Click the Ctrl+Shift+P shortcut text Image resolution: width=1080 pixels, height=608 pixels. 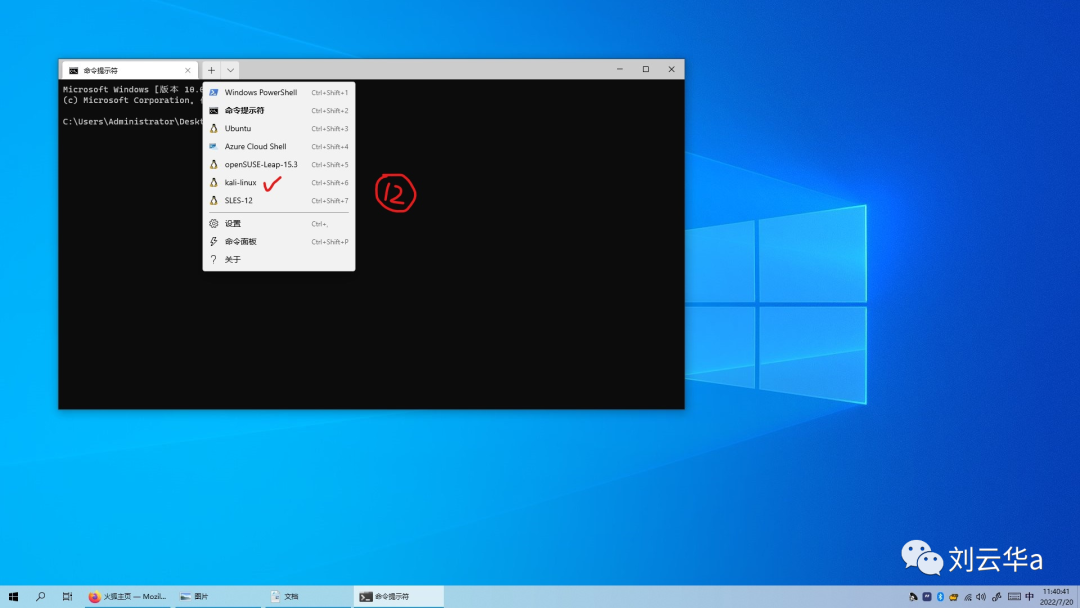[330, 242]
